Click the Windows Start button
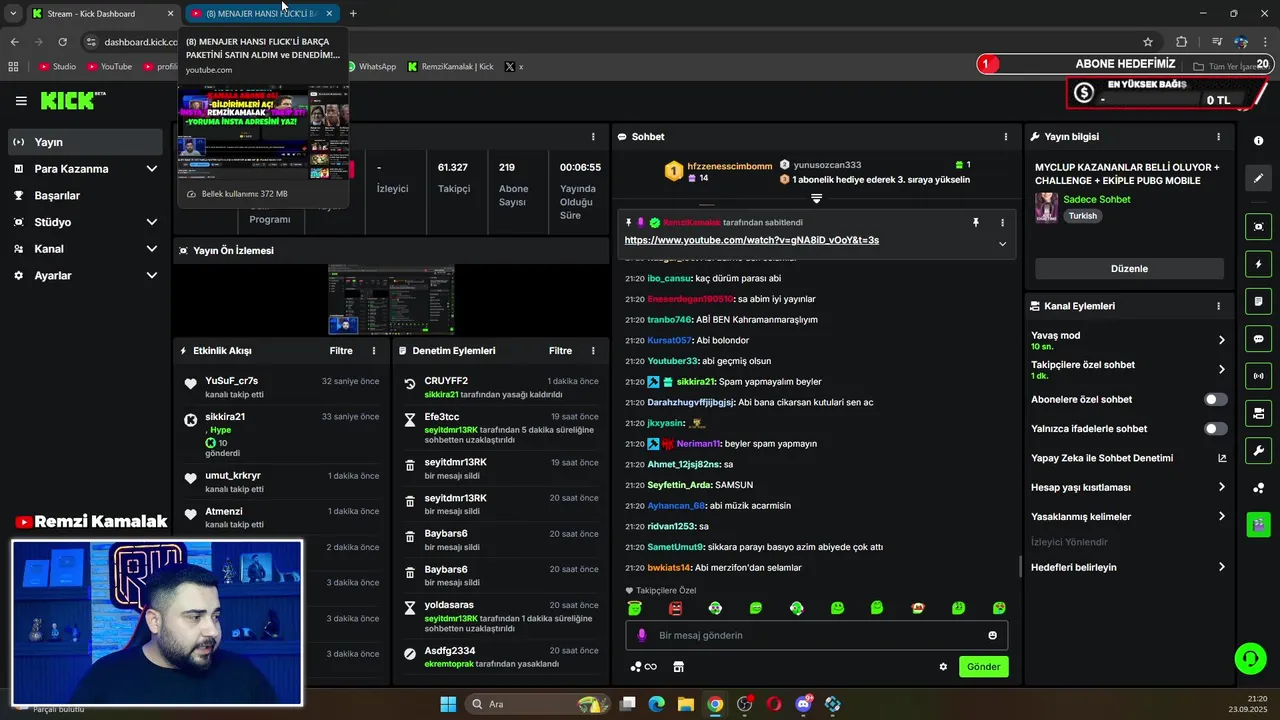Image resolution: width=1280 pixels, height=720 pixels. coord(447,704)
